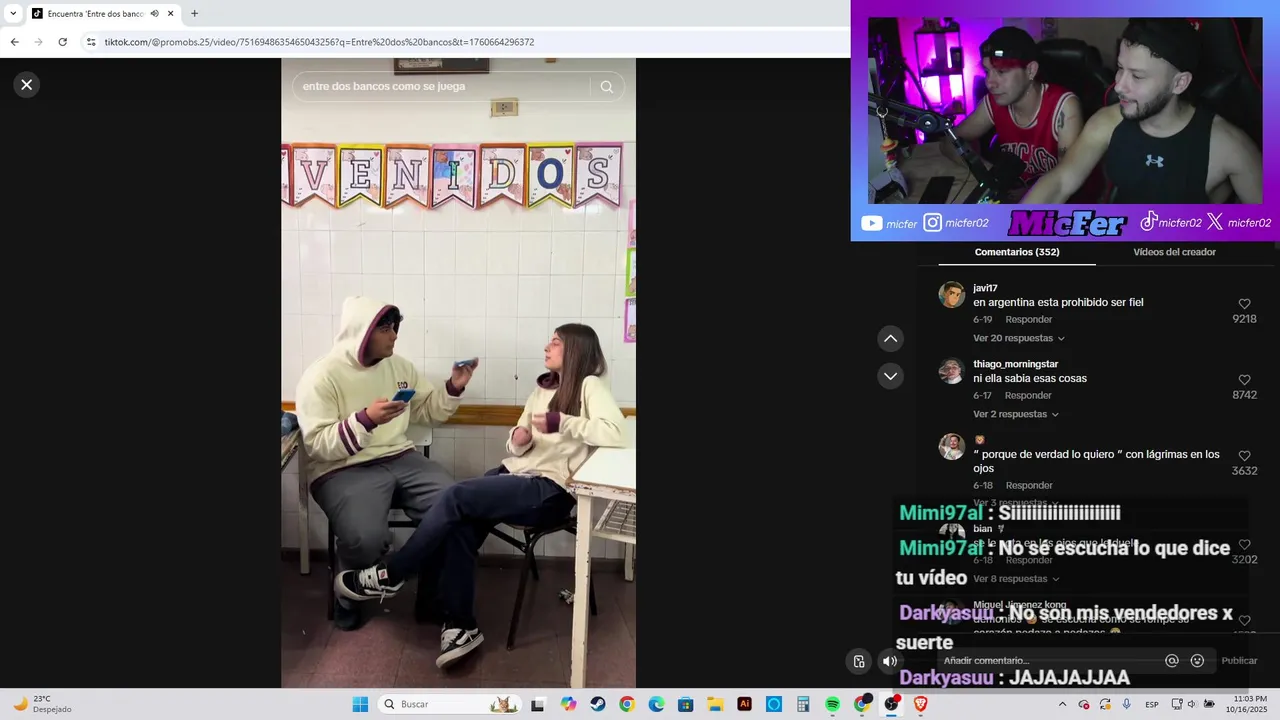This screenshot has height=720, width=1280.
Task: Open the Google Chrome taskbar icon next to Steam
Action: click(627, 704)
